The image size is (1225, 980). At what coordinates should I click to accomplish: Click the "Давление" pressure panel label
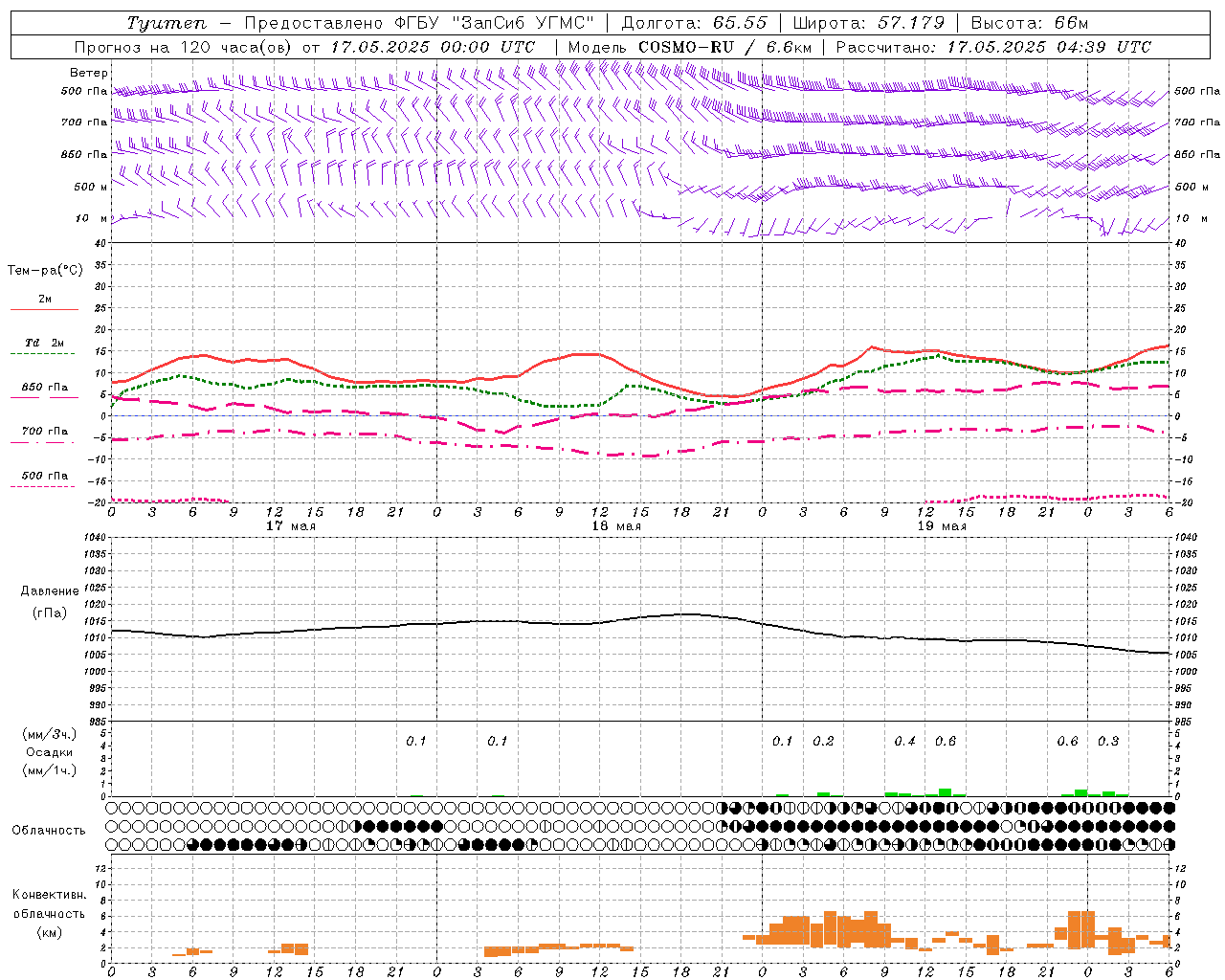coord(50,591)
